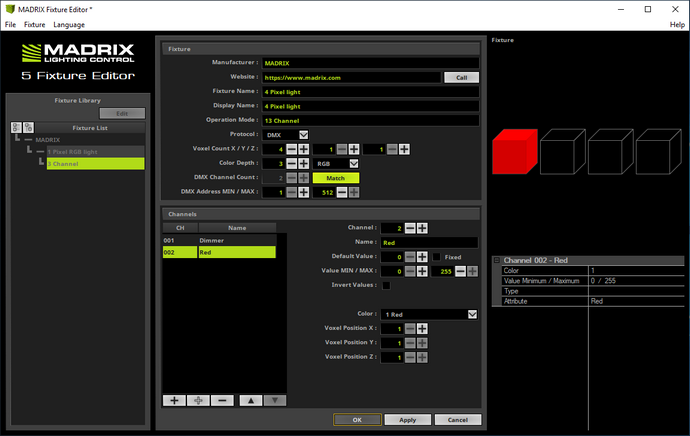Decrease Voxel Count X value
690x436 pixels.
pyautogui.click(x=292, y=149)
